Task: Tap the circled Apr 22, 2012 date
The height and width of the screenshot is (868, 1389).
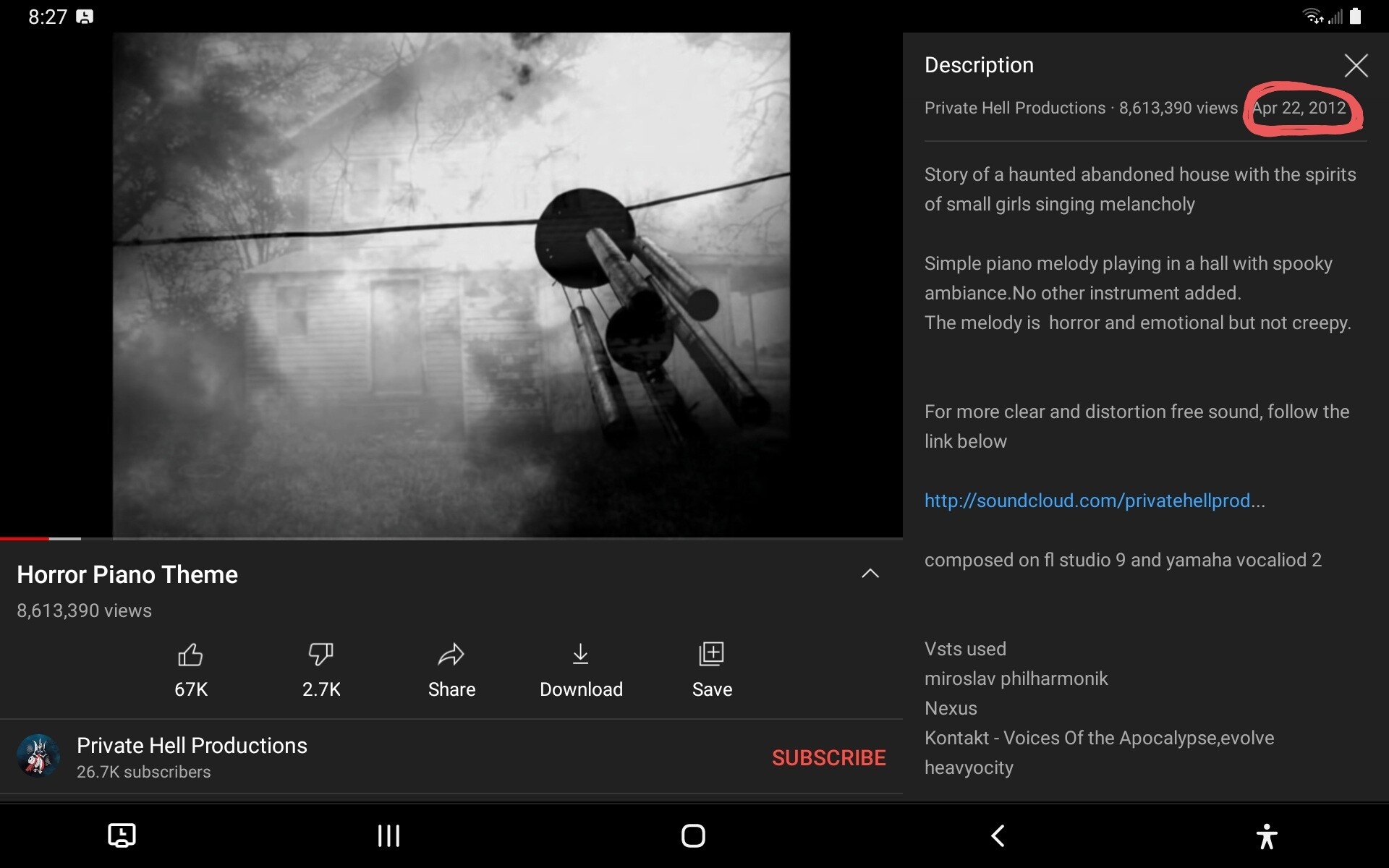Action: [x=1299, y=109]
